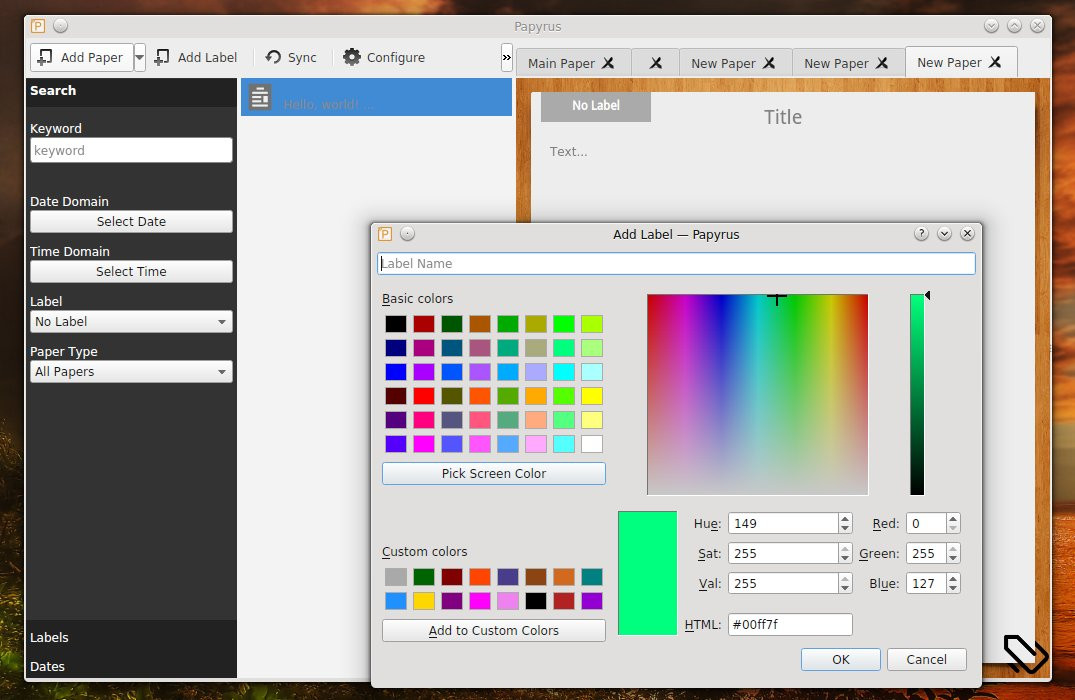The width and height of the screenshot is (1075, 700).
Task: Click Add Label in the toolbar
Action: tap(196, 58)
